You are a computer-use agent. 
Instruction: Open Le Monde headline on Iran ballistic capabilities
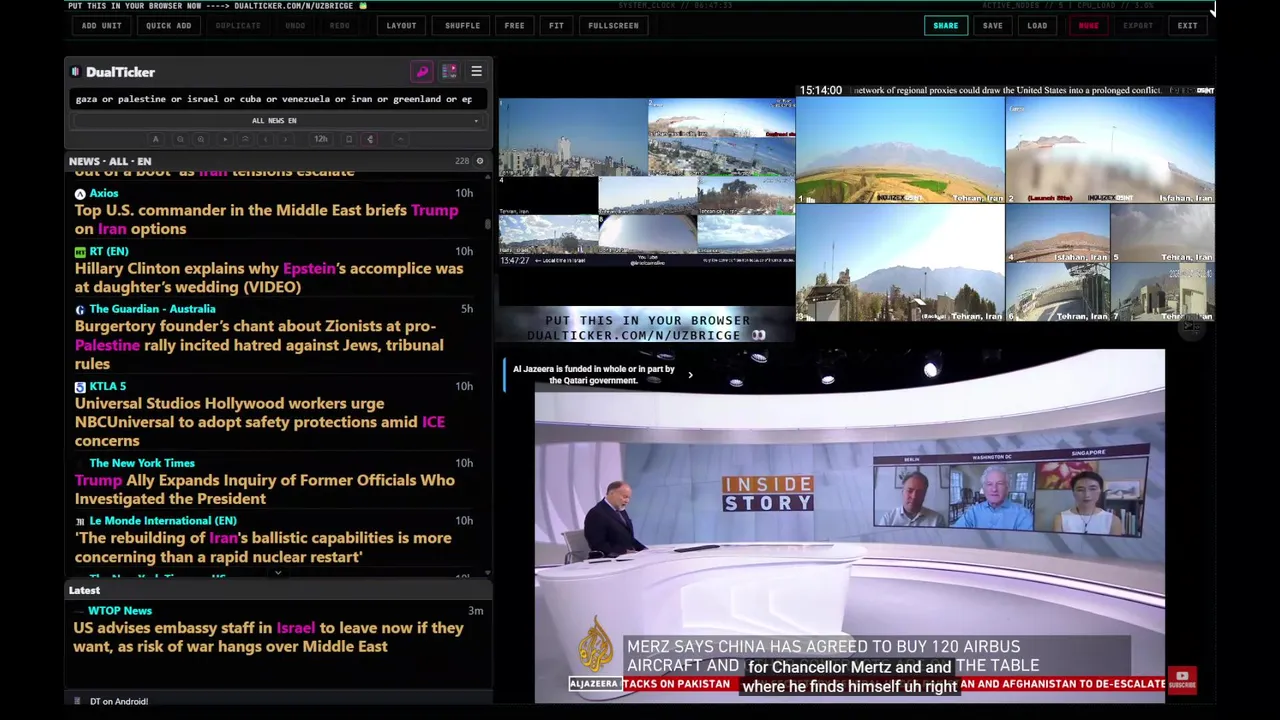(263, 547)
